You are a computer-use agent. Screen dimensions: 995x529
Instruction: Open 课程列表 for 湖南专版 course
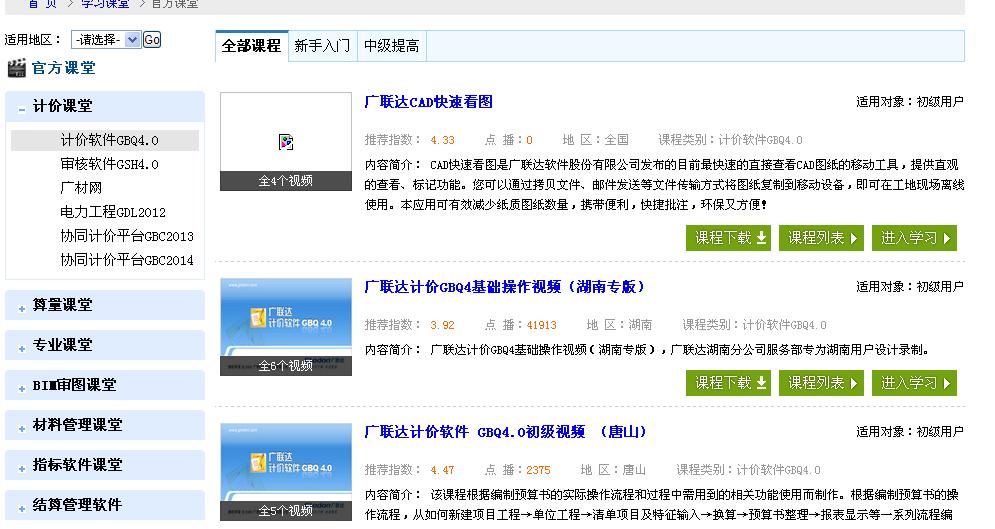[x=821, y=383]
